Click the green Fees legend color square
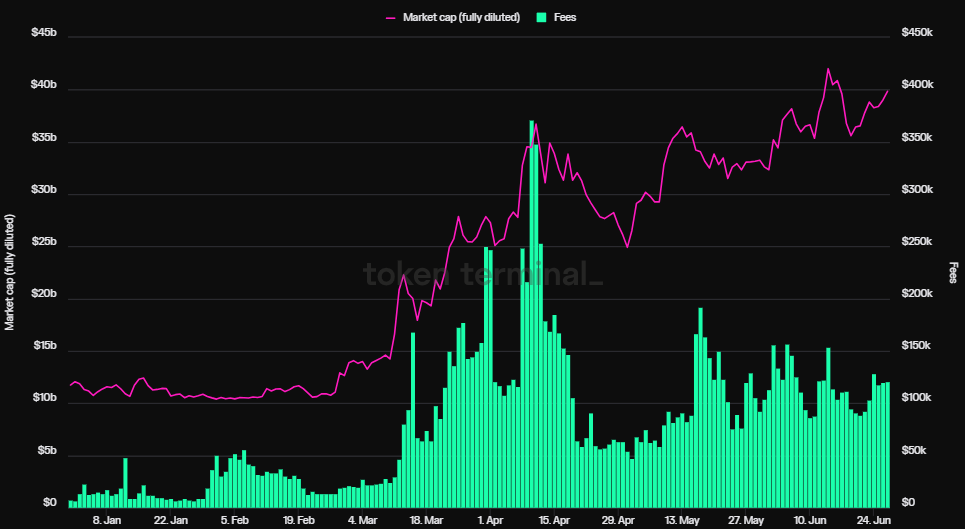The image size is (965, 529). click(542, 17)
